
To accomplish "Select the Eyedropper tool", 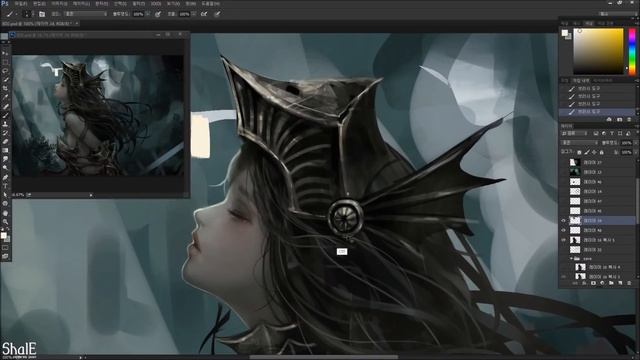I will click(x=5, y=97).
